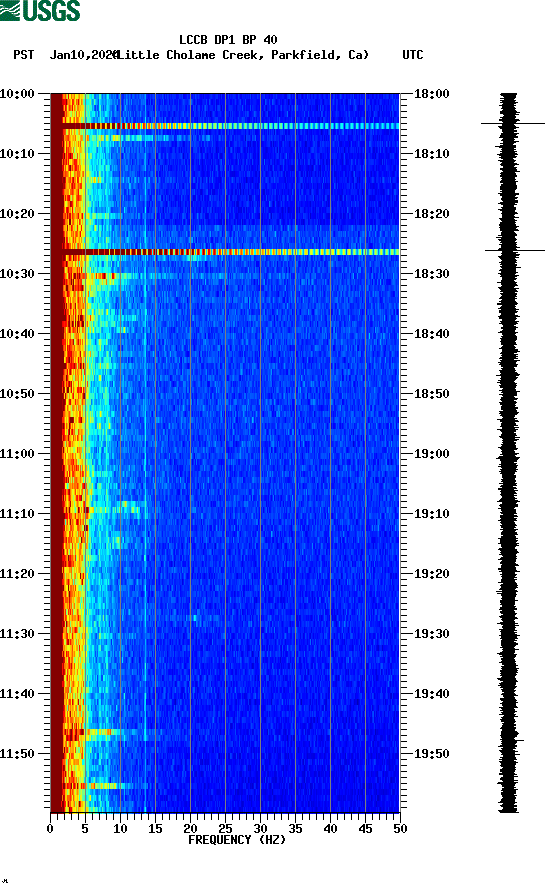The height and width of the screenshot is (892, 552).
Task: Click the 5 Hz frequency tick label
Action: coord(85,829)
